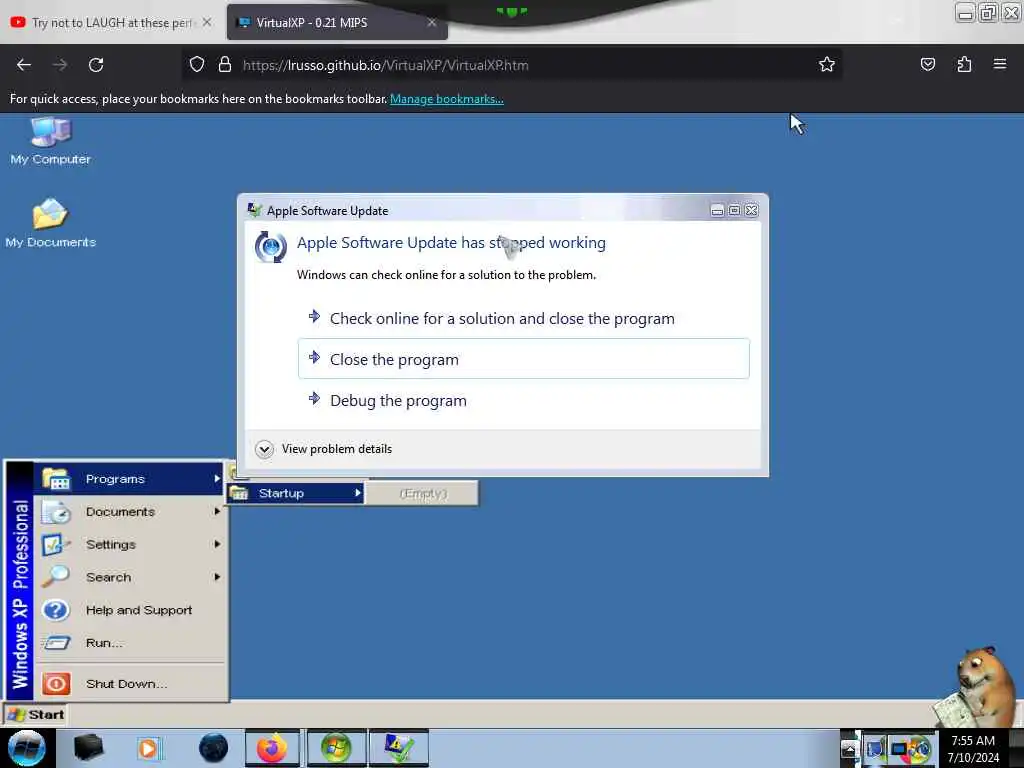Image resolution: width=1024 pixels, height=768 pixels.
Task: Click the Run icon in Start menu
Action: point(56,643)
